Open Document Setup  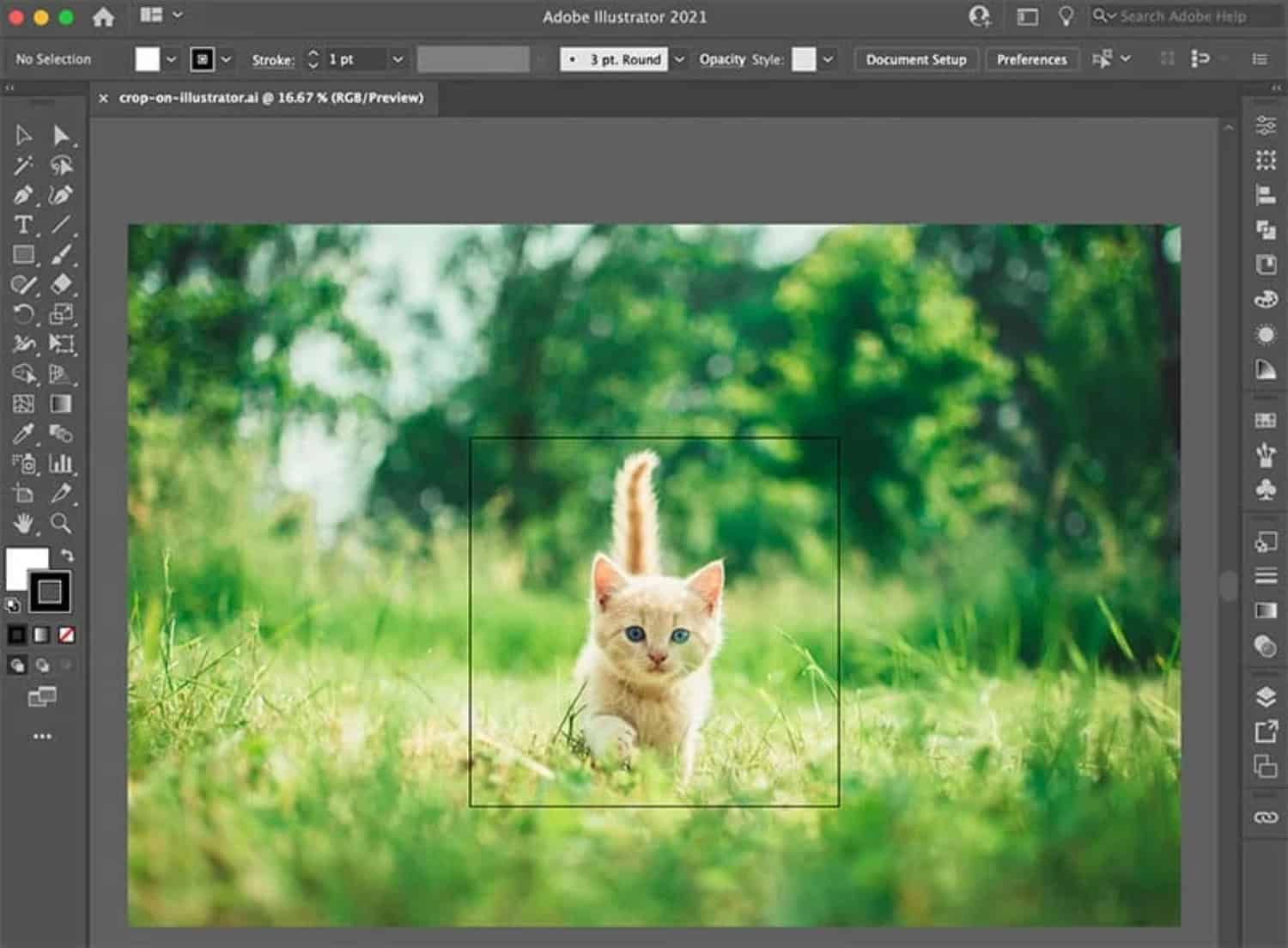[x=916, y=59]
